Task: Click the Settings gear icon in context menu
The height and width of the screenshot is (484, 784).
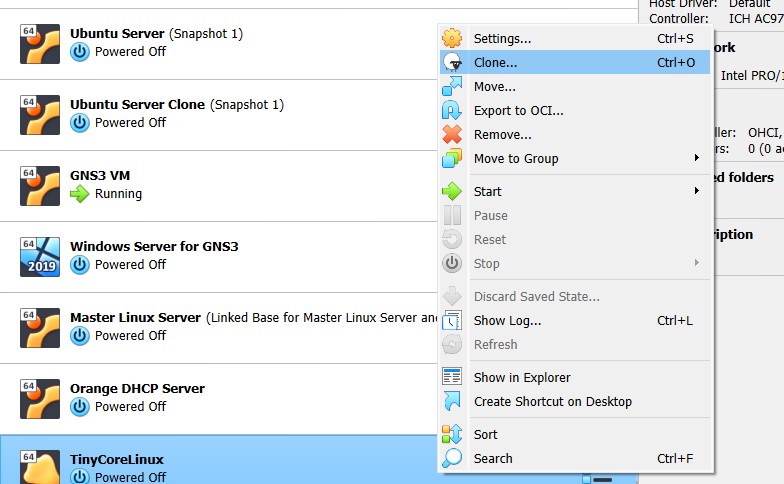Action: [452, 38]
